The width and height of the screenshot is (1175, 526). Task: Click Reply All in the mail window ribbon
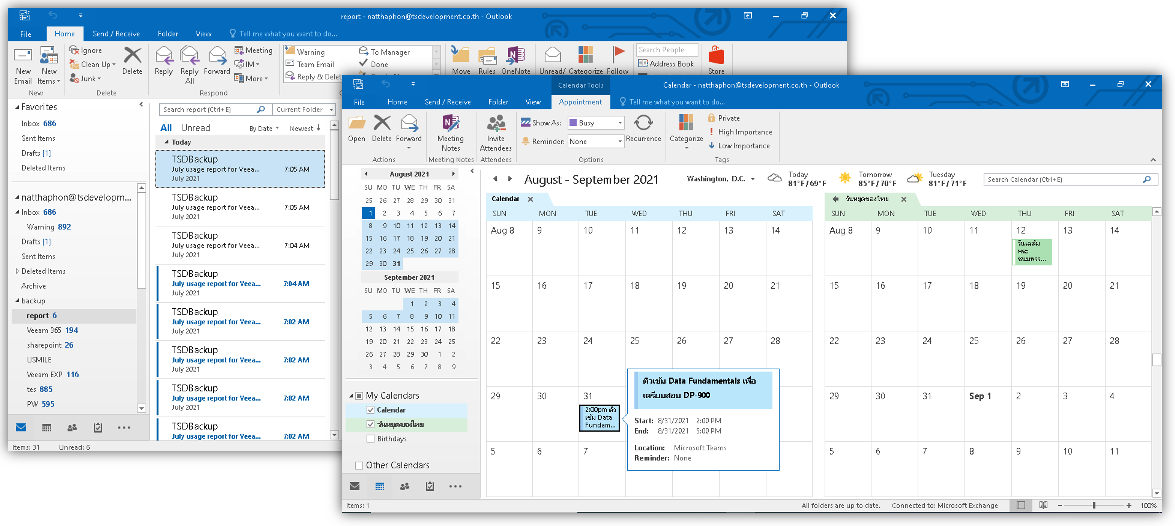[189, 64]
